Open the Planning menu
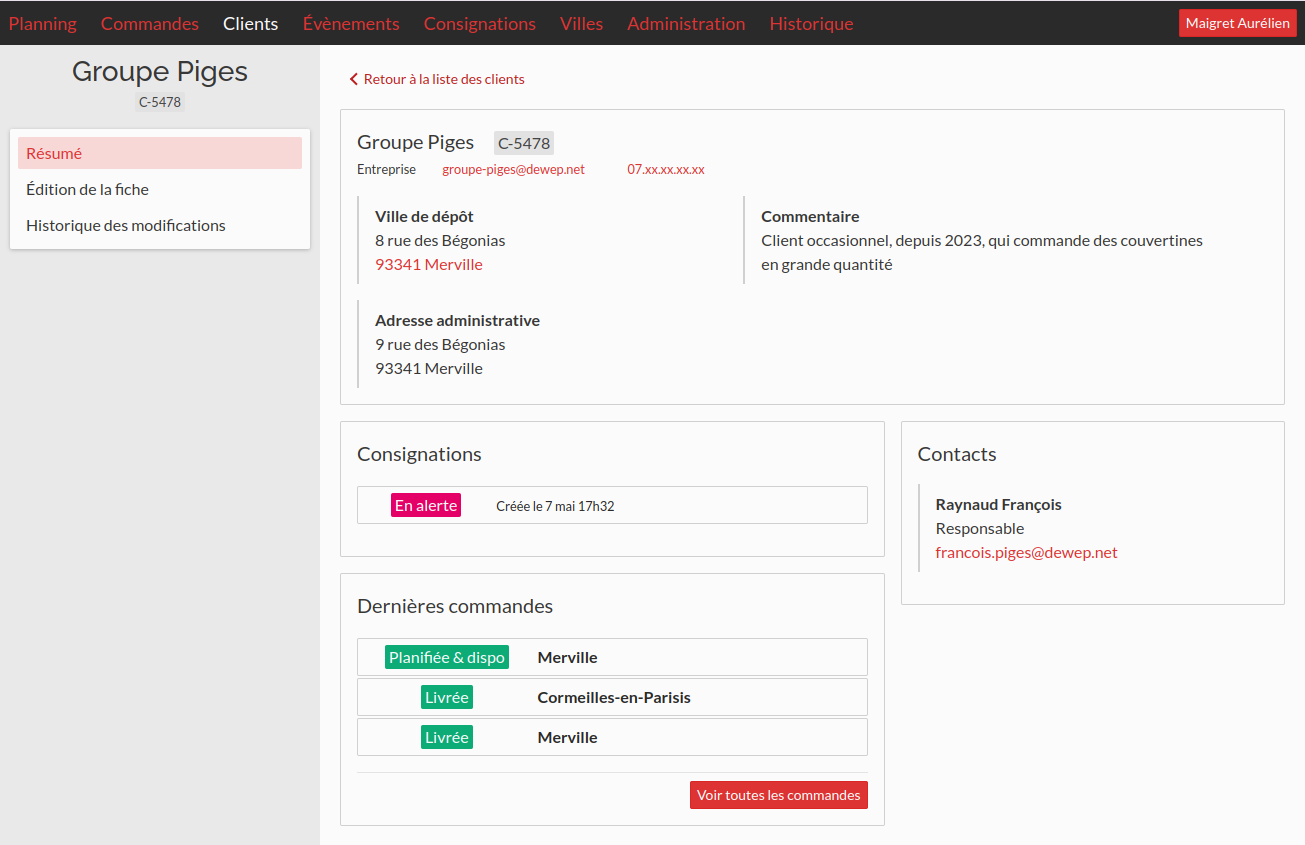The height and width of the screenshot is (845, 1305). tap(43, 23)
